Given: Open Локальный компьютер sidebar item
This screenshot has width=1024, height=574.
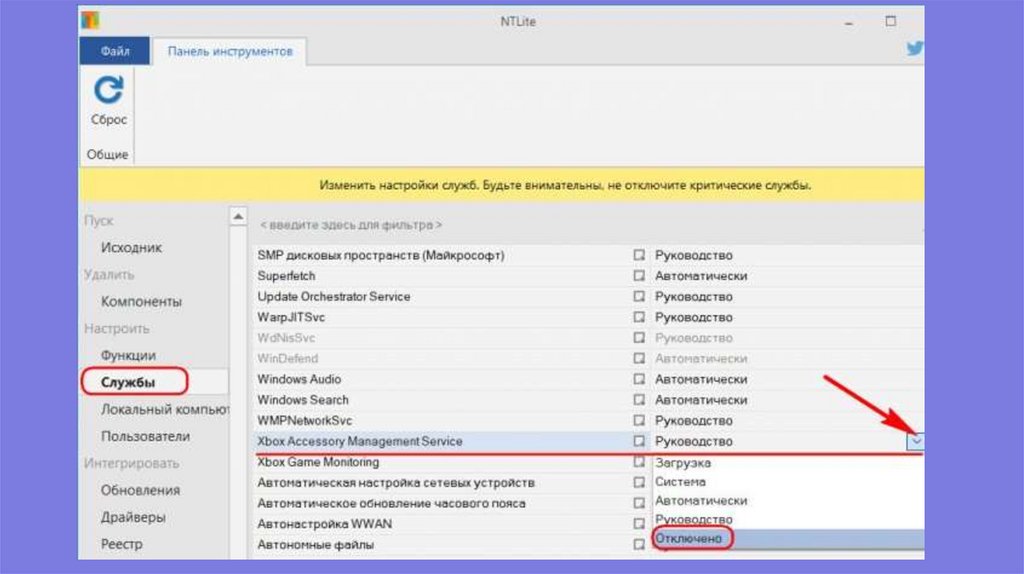Looking at the screenshot, I should point(165,409).
